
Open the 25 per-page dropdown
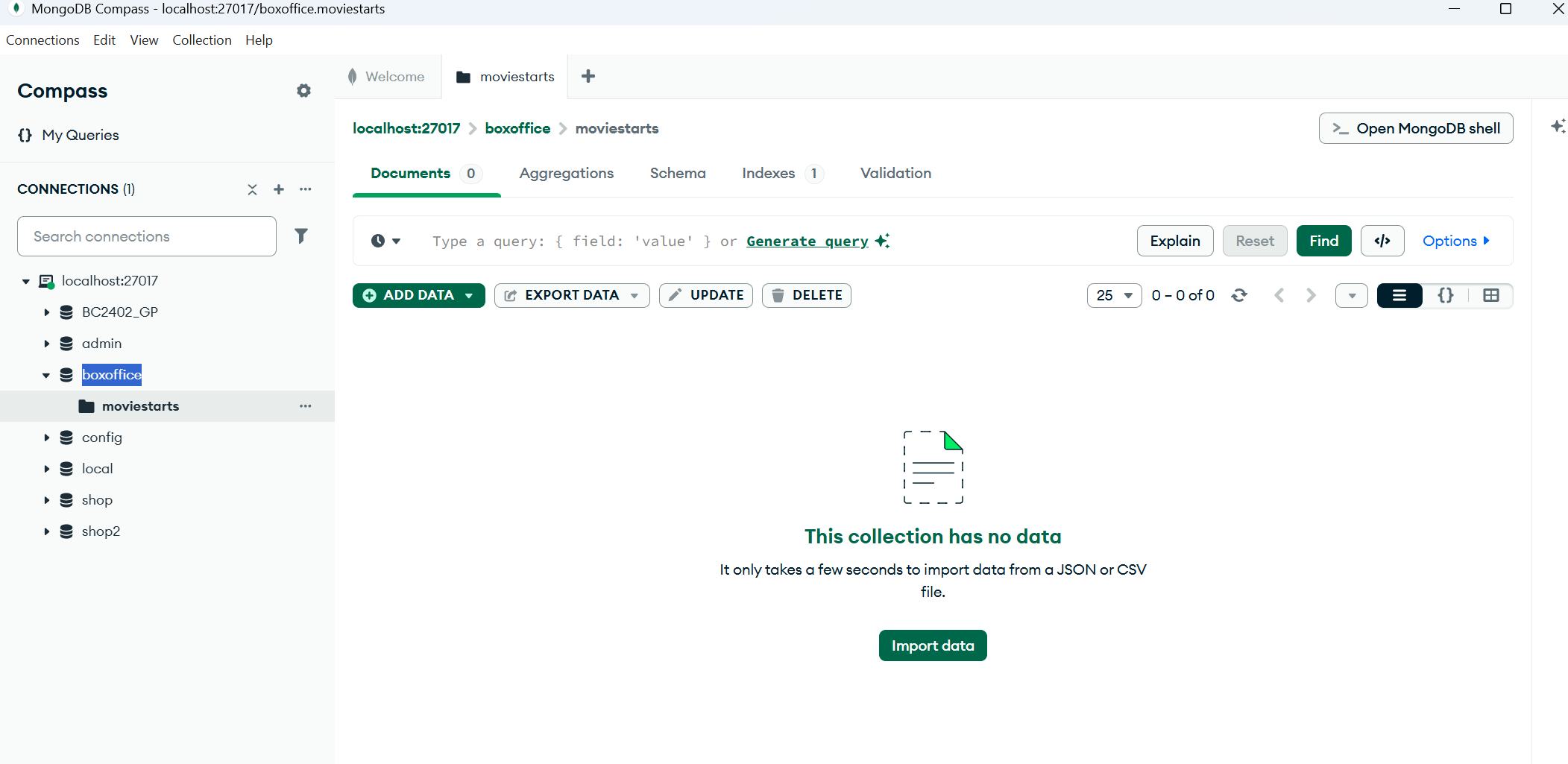1114,295
